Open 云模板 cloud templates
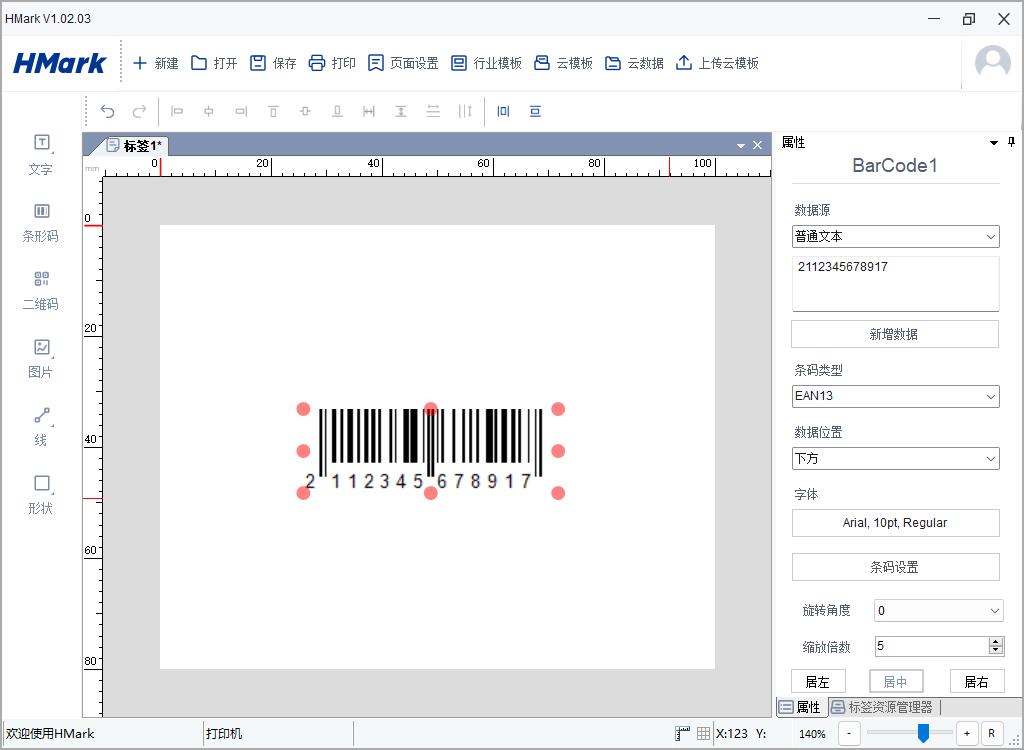Image resolution: width=1024 pixels, height=750 pixels. [x=563, y=63]
